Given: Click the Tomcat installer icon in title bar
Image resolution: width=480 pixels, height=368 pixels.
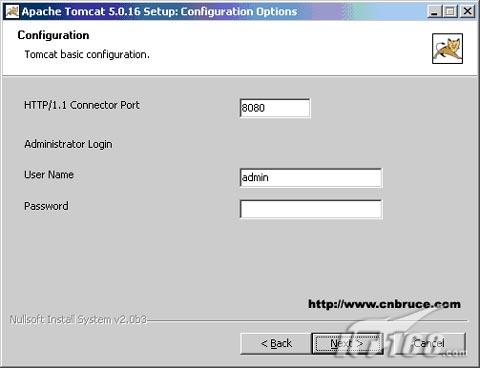Looking at the screenshot, I should click(x=12, y=12).
